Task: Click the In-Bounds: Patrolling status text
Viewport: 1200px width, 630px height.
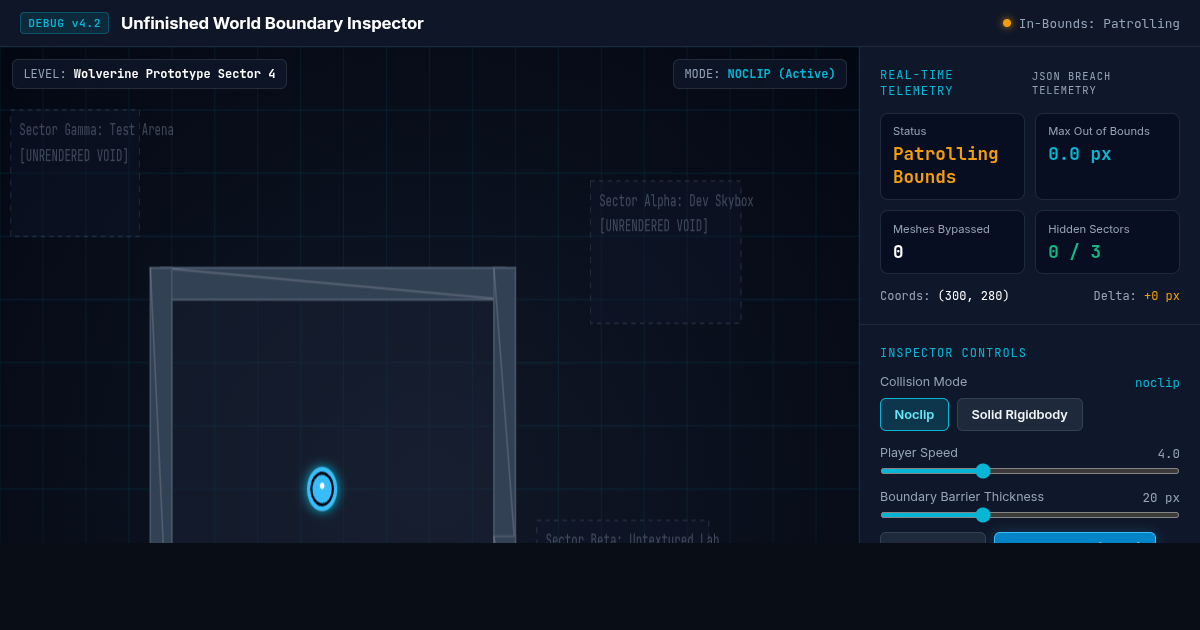Action: (x=1099, y=23)
